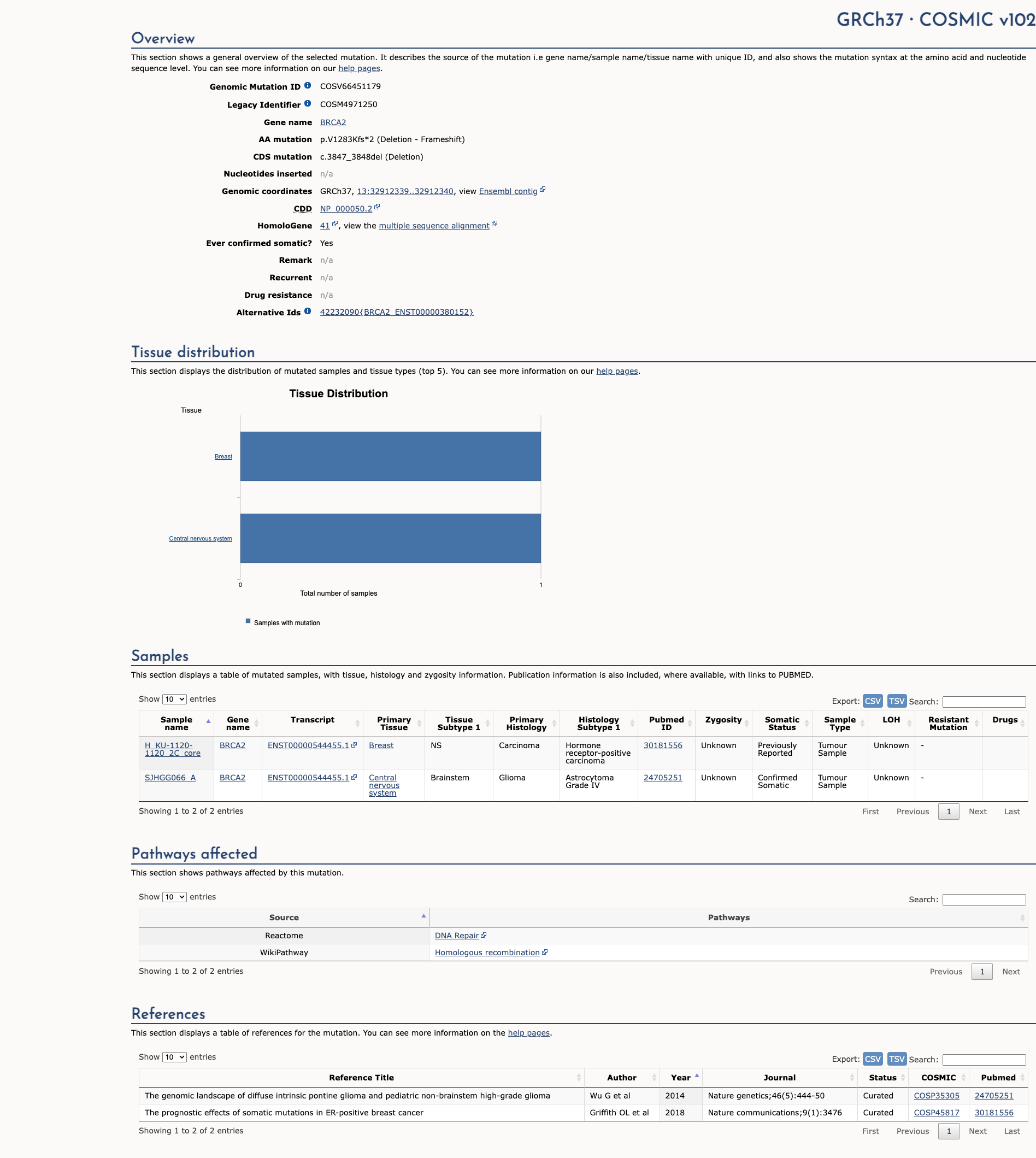Click Next in Samples table pagination
This screenshot has width=1036, height=1158.
coord(978,812)
